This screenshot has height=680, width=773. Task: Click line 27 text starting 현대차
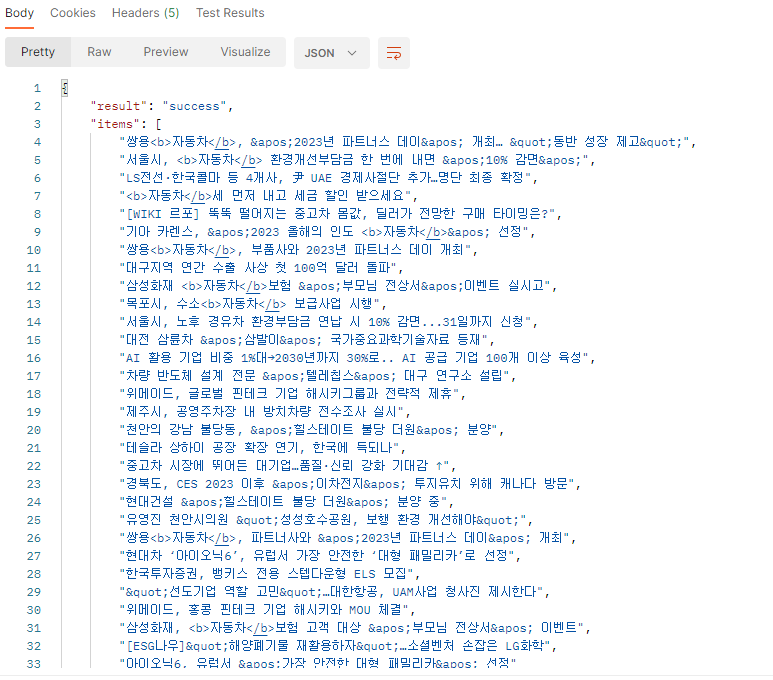(317, 556)
